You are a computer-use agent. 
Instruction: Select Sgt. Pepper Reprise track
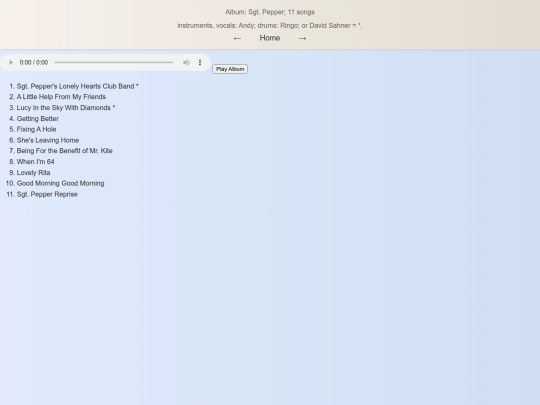click(47, 194)
